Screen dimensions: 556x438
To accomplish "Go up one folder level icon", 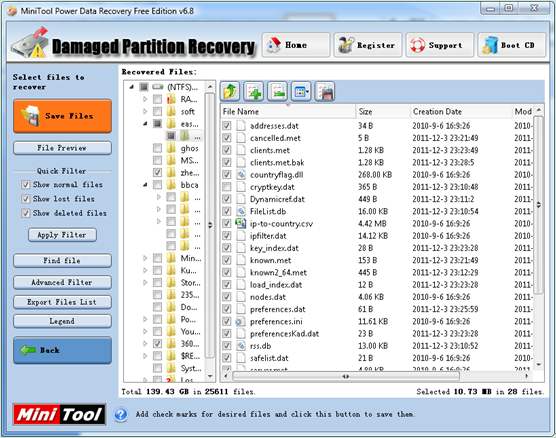I will (x=230, y=92).
